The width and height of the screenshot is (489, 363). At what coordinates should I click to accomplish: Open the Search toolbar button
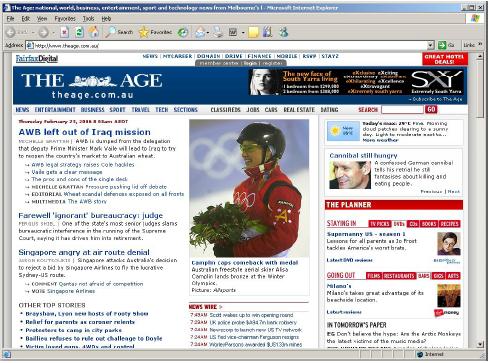pyautogui.click(x=119, y=32)
